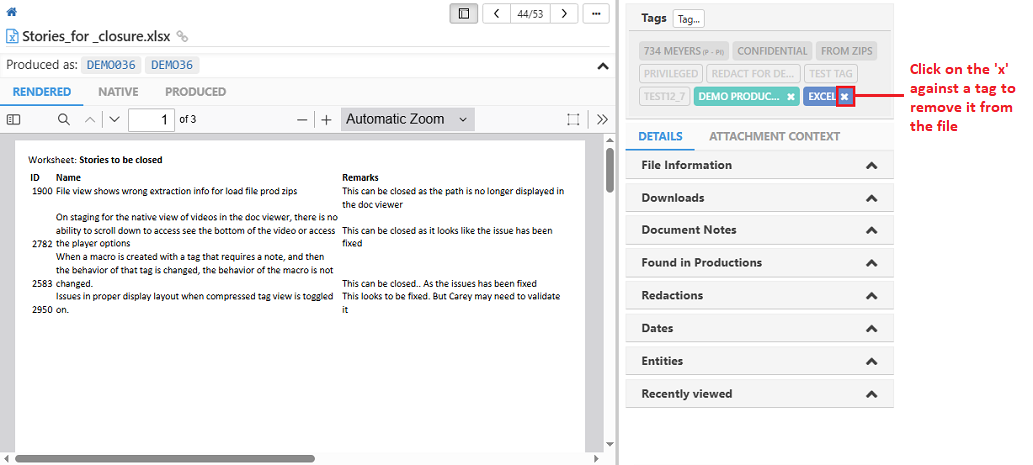Apply the 734 MEYERS tag
This screenshot has height=465, width=1033.
pos(684,51)
